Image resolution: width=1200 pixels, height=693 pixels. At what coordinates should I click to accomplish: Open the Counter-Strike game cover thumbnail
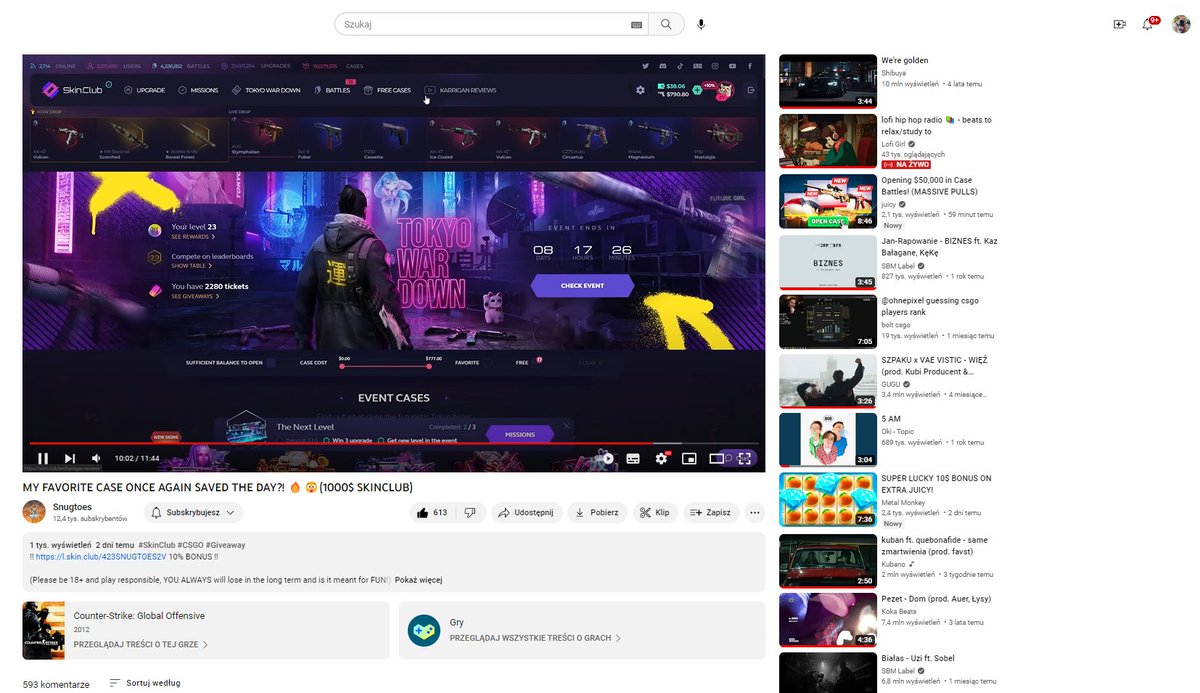pyautogui.click(x=44, y=630)
